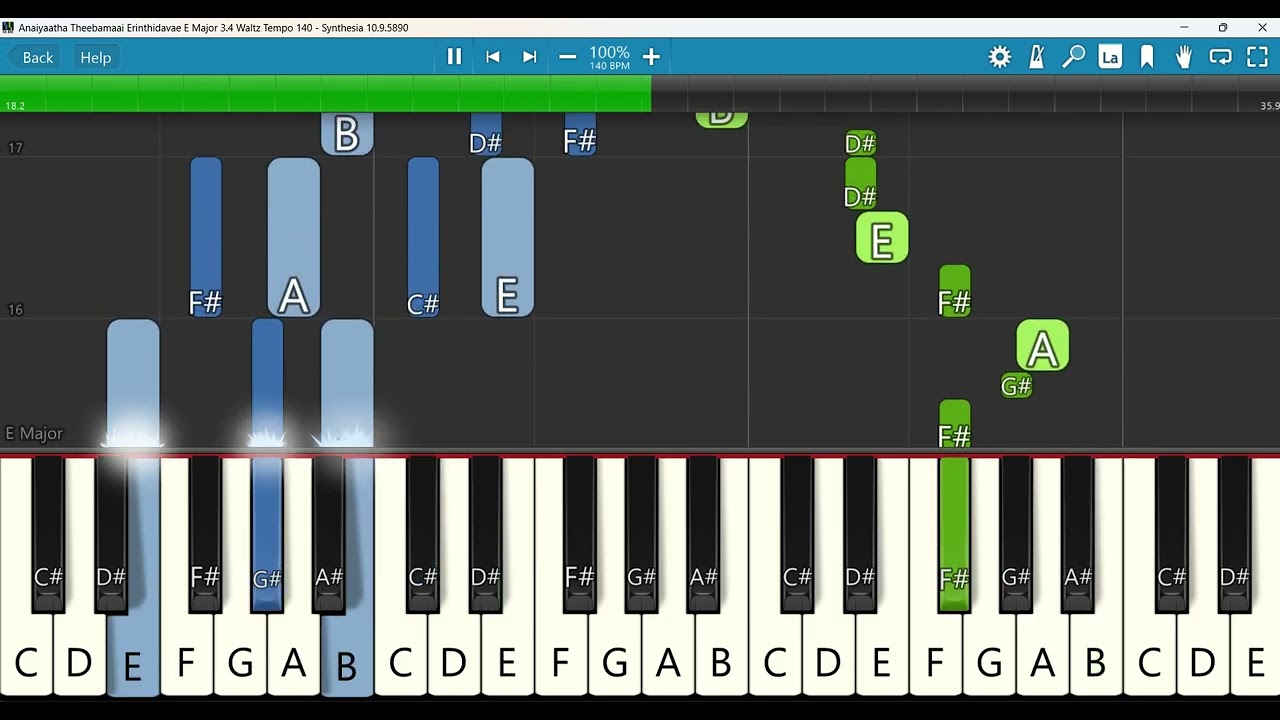The width and height of the screenshot is (1280, 720).
Task: Close the Synthesia window
Action: [1262, 27]
